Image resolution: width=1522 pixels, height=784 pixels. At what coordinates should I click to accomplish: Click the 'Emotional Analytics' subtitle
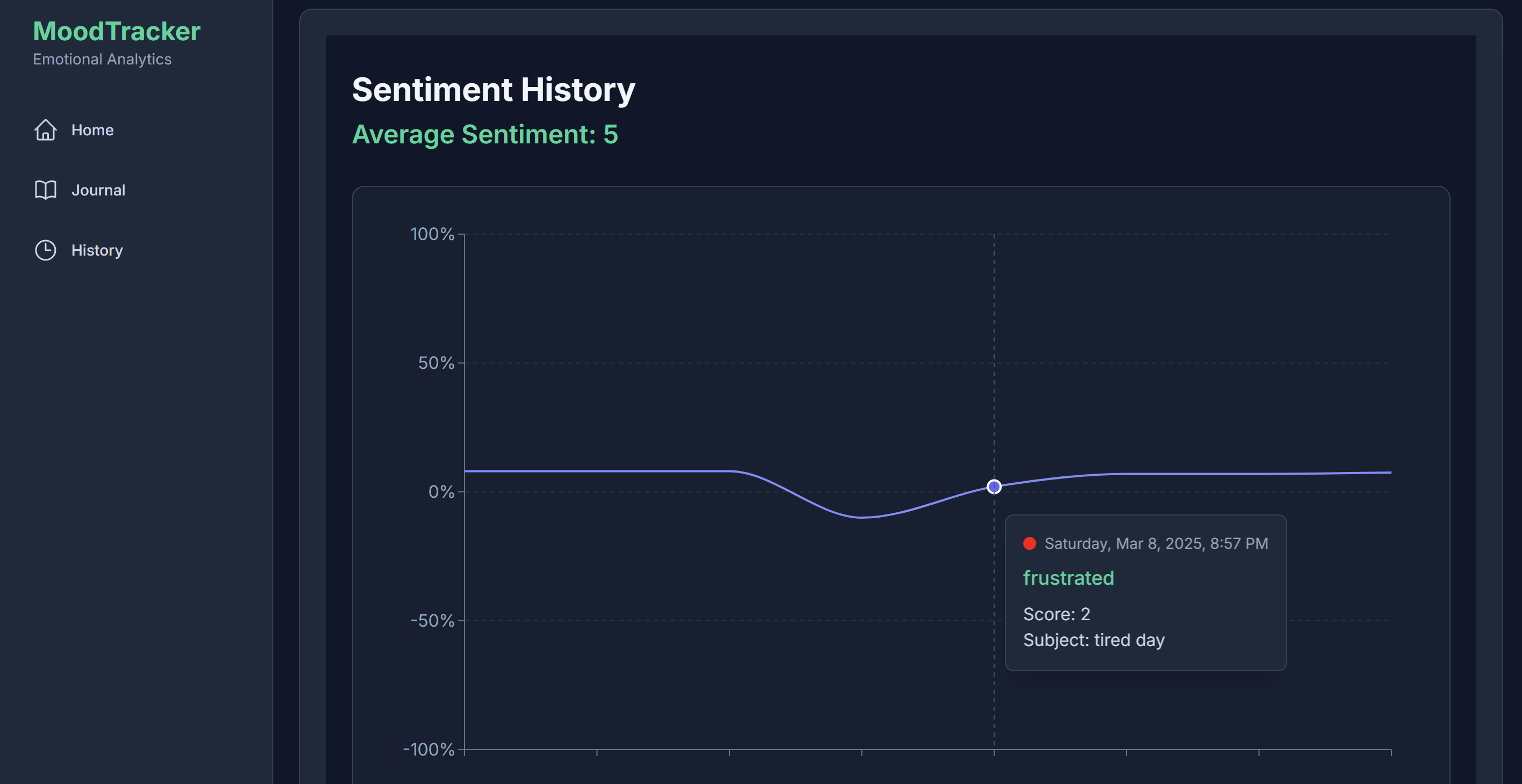pos(102,59)
